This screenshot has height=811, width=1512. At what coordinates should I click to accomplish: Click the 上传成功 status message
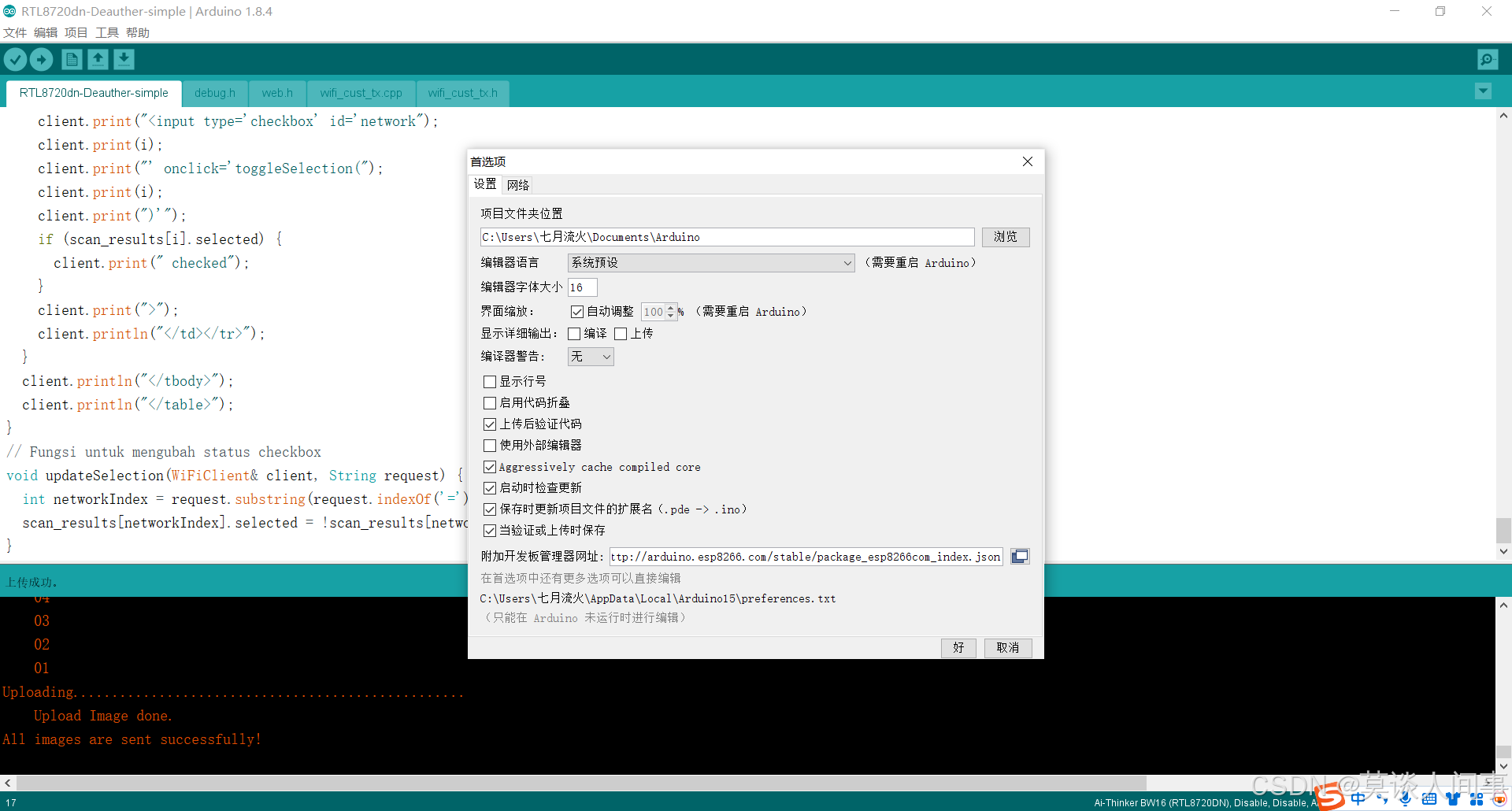(31, 583)
